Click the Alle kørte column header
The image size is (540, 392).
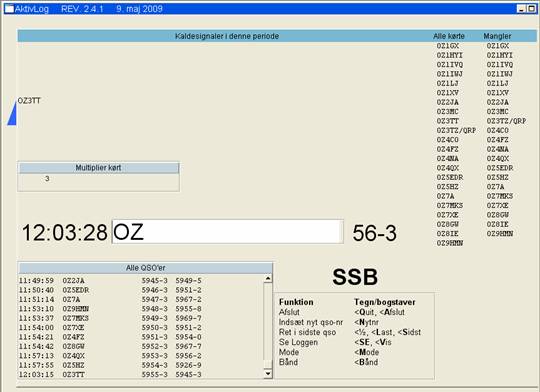point(449,36)
